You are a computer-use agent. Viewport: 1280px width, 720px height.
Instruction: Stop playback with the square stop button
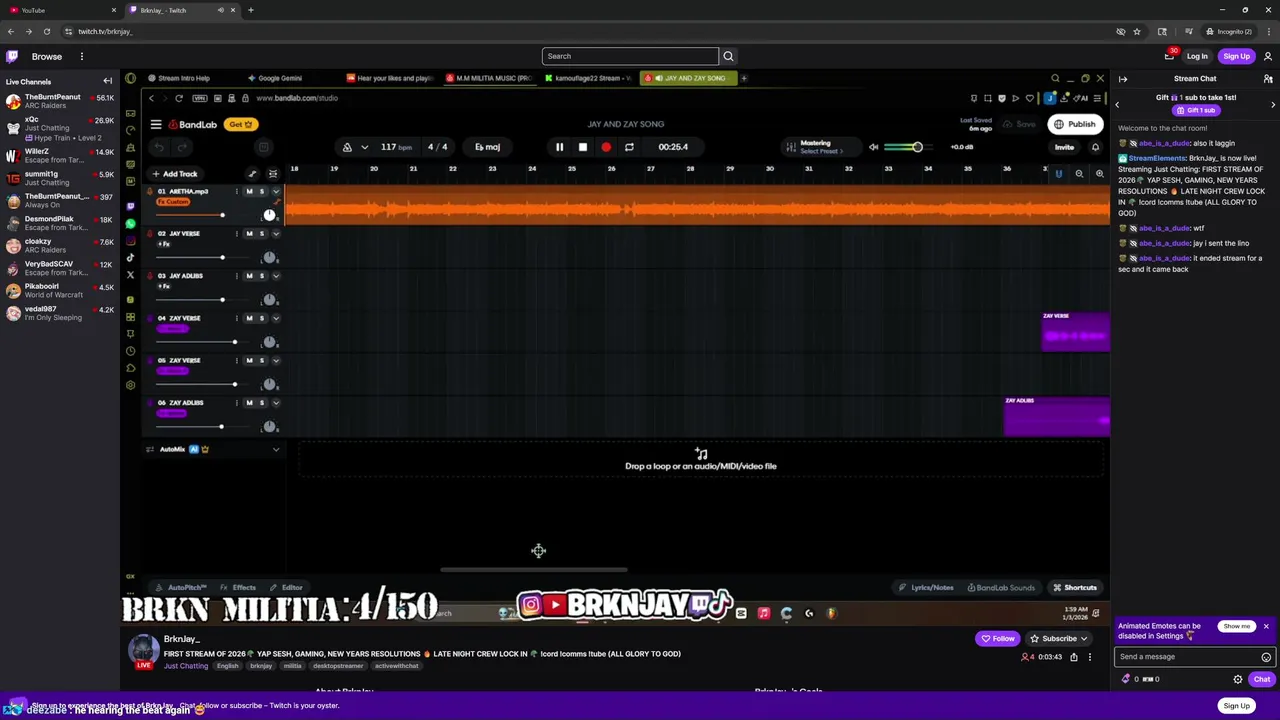[x=583, y=147]
